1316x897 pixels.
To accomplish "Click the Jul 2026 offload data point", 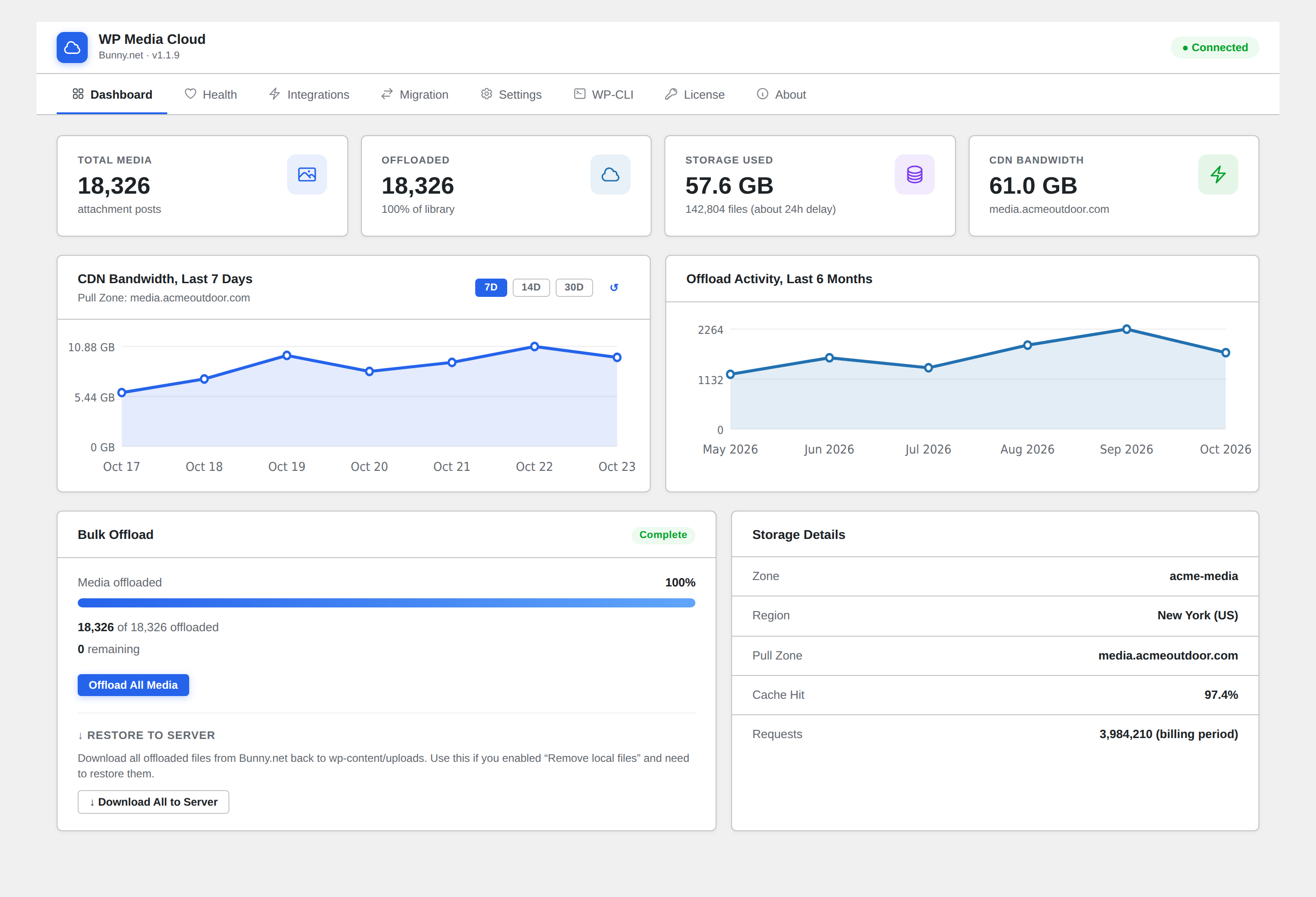I will pos(928,368).
